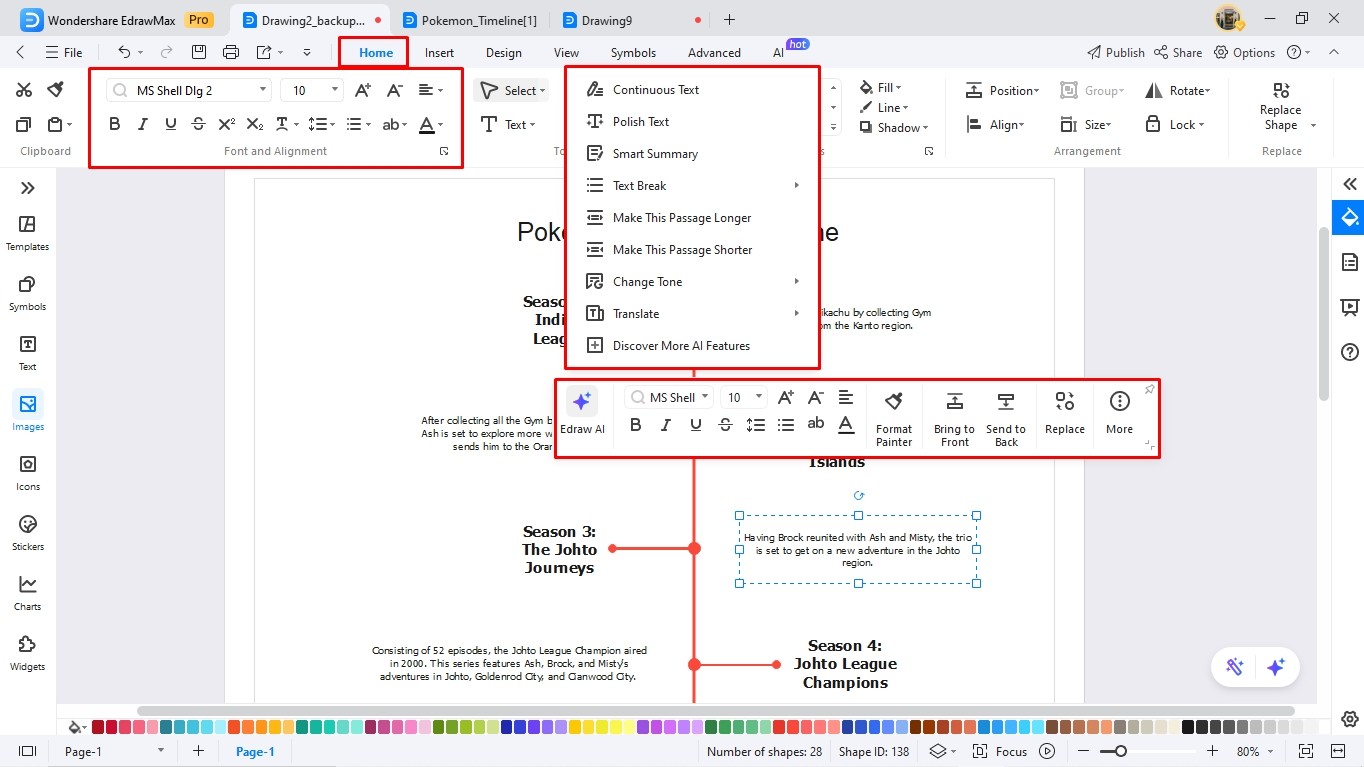
Task: Pick the first red swatch in color bar
Action: point(98,727)
